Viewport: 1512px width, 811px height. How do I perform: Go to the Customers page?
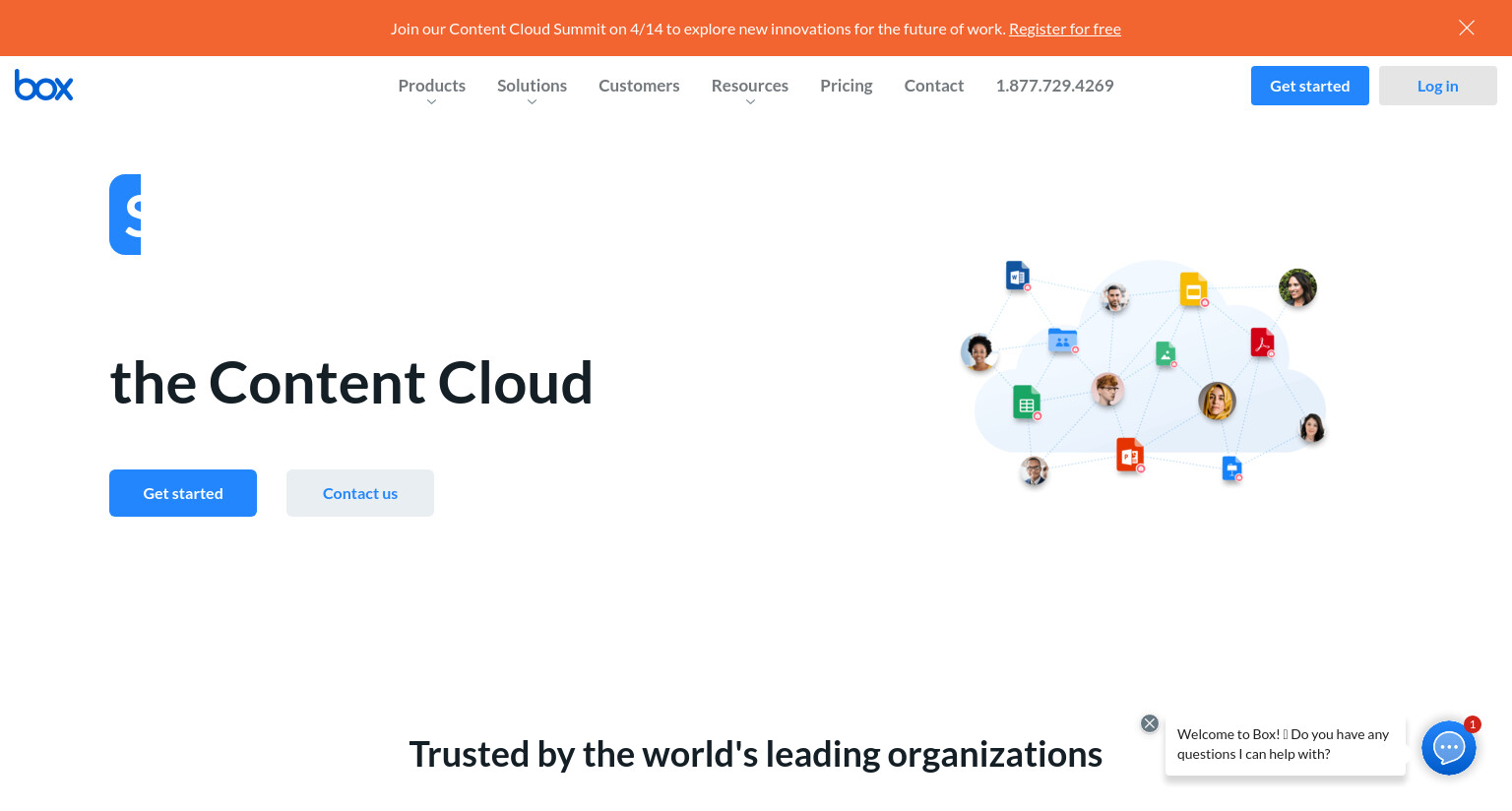pos(639,86)
